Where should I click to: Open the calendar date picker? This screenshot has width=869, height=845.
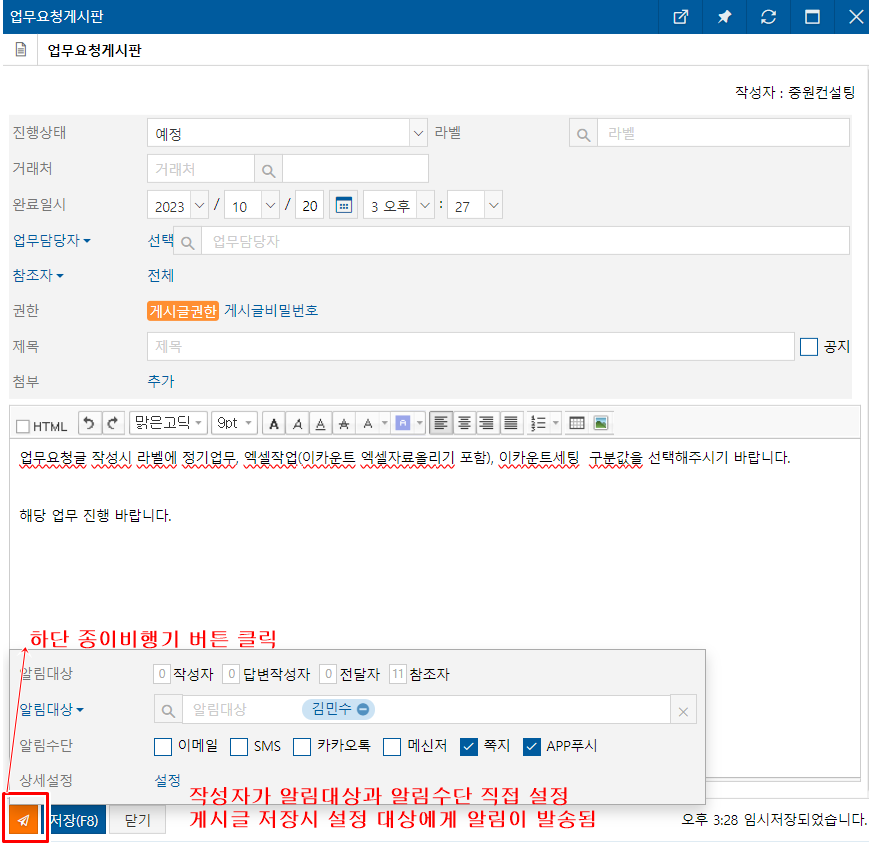point(344,206)
